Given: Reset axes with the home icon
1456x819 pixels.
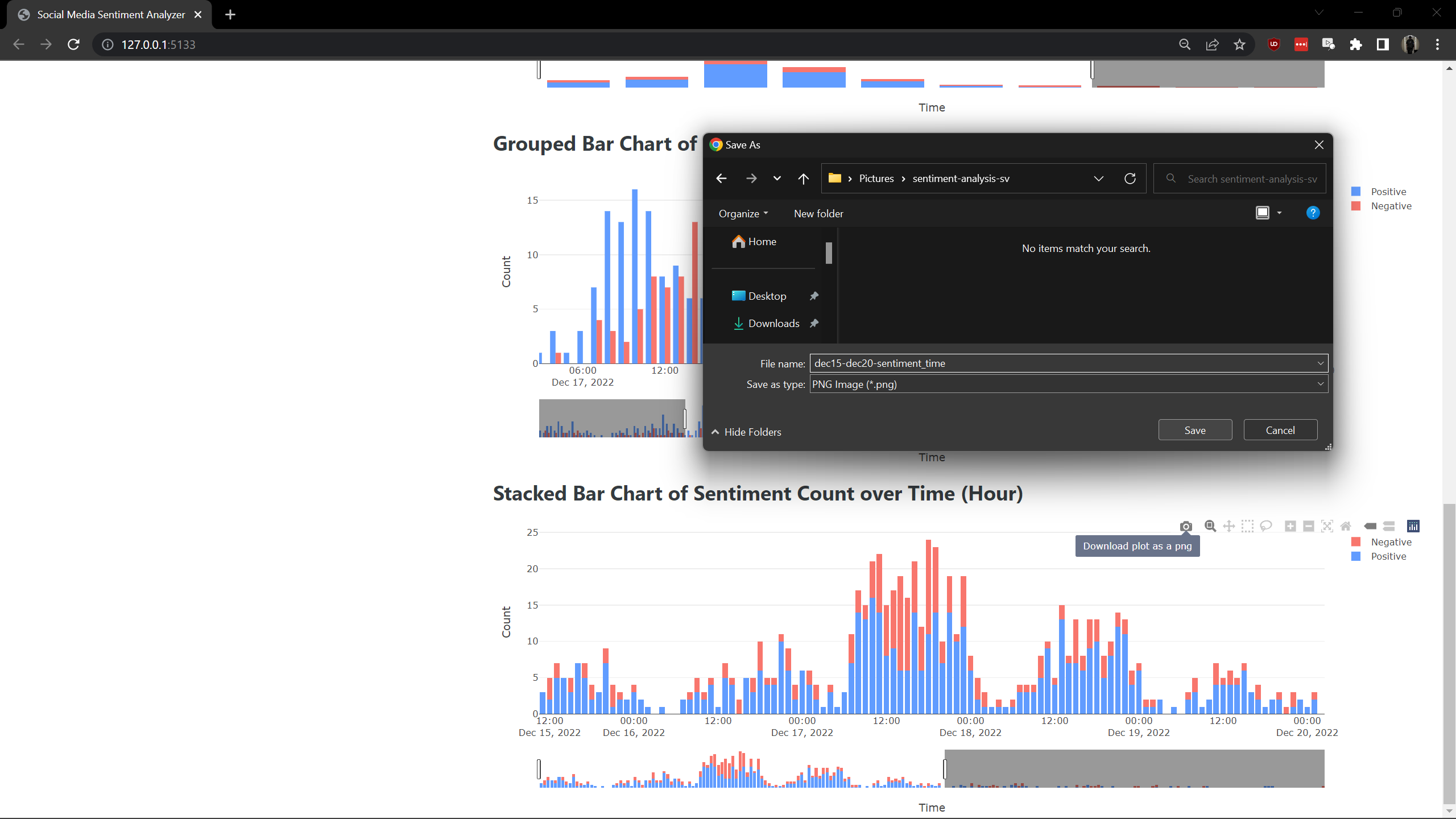Looking at the screenshot, I should tap(1347, 526).
